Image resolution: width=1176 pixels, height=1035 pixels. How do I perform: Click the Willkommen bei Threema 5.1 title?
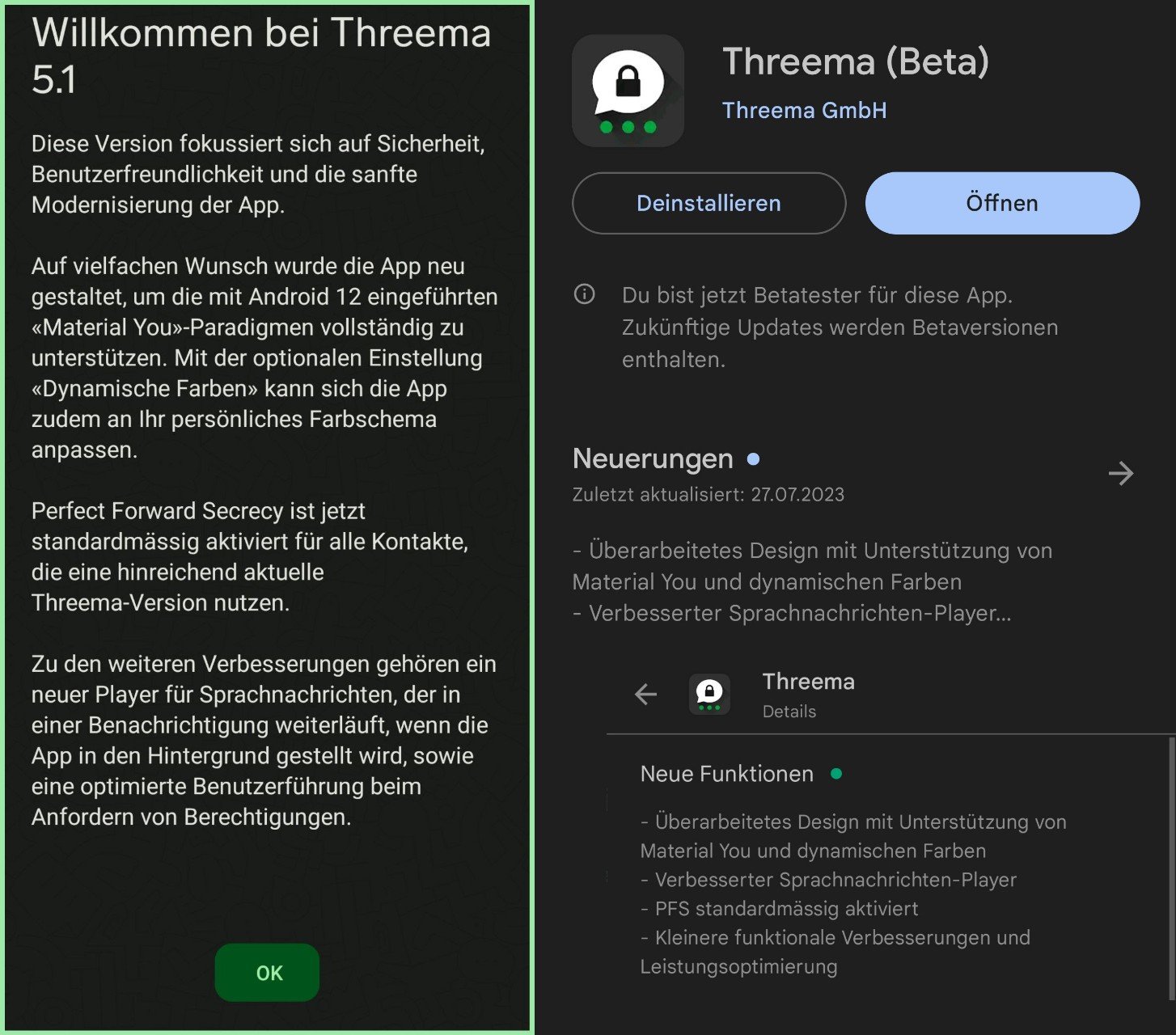point(260,56)
